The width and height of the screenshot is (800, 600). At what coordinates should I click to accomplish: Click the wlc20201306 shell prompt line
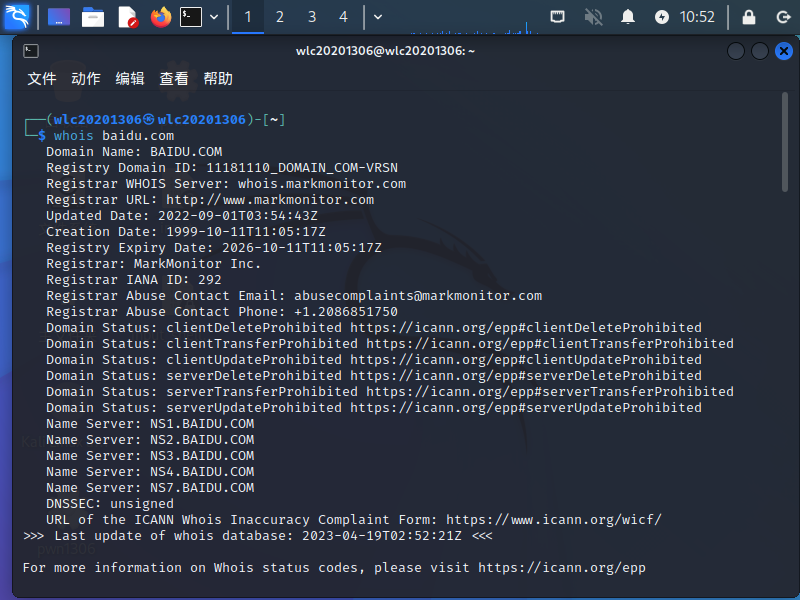tap(155, 119)
